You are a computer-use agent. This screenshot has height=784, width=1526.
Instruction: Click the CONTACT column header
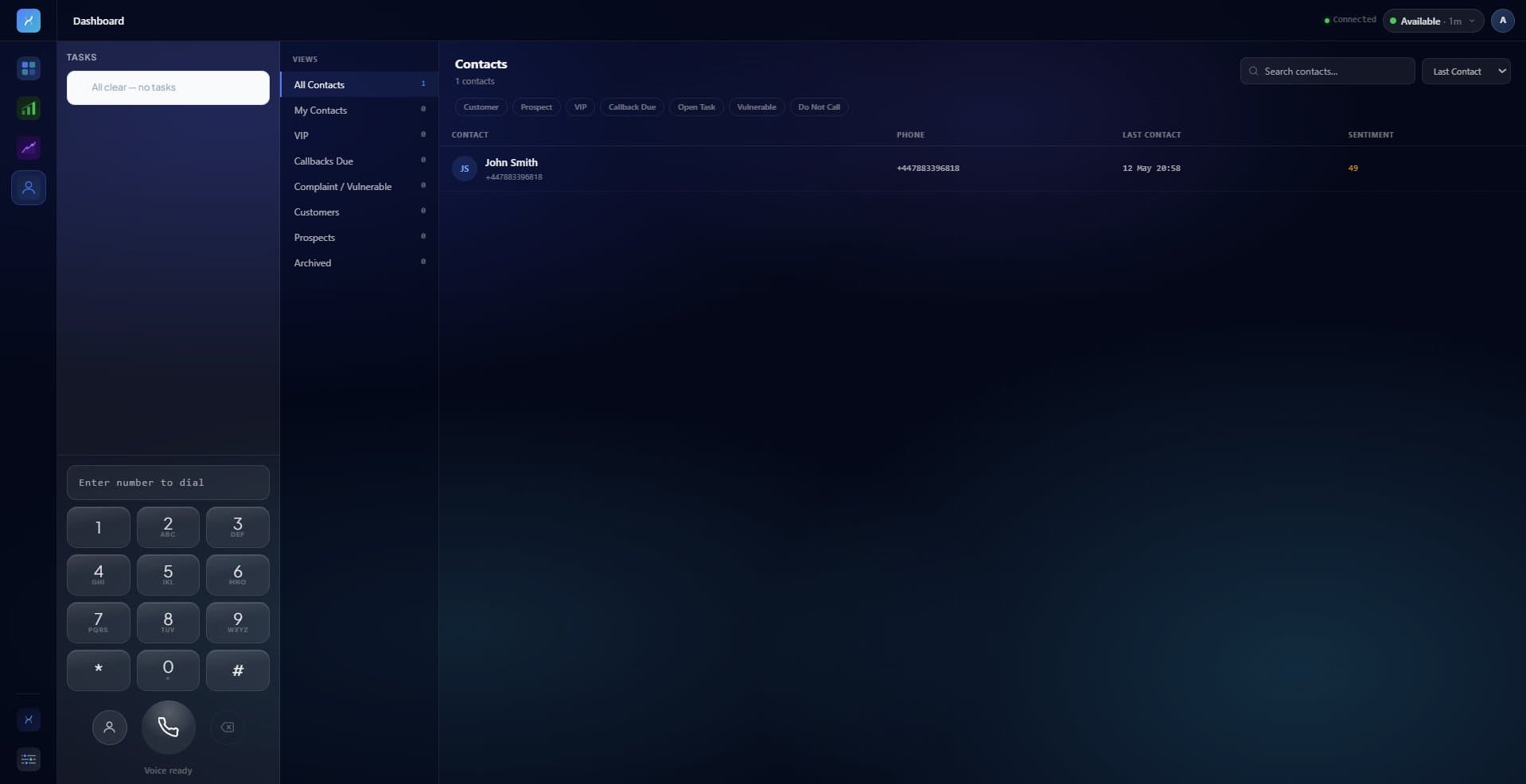click(x=469, y=135)
